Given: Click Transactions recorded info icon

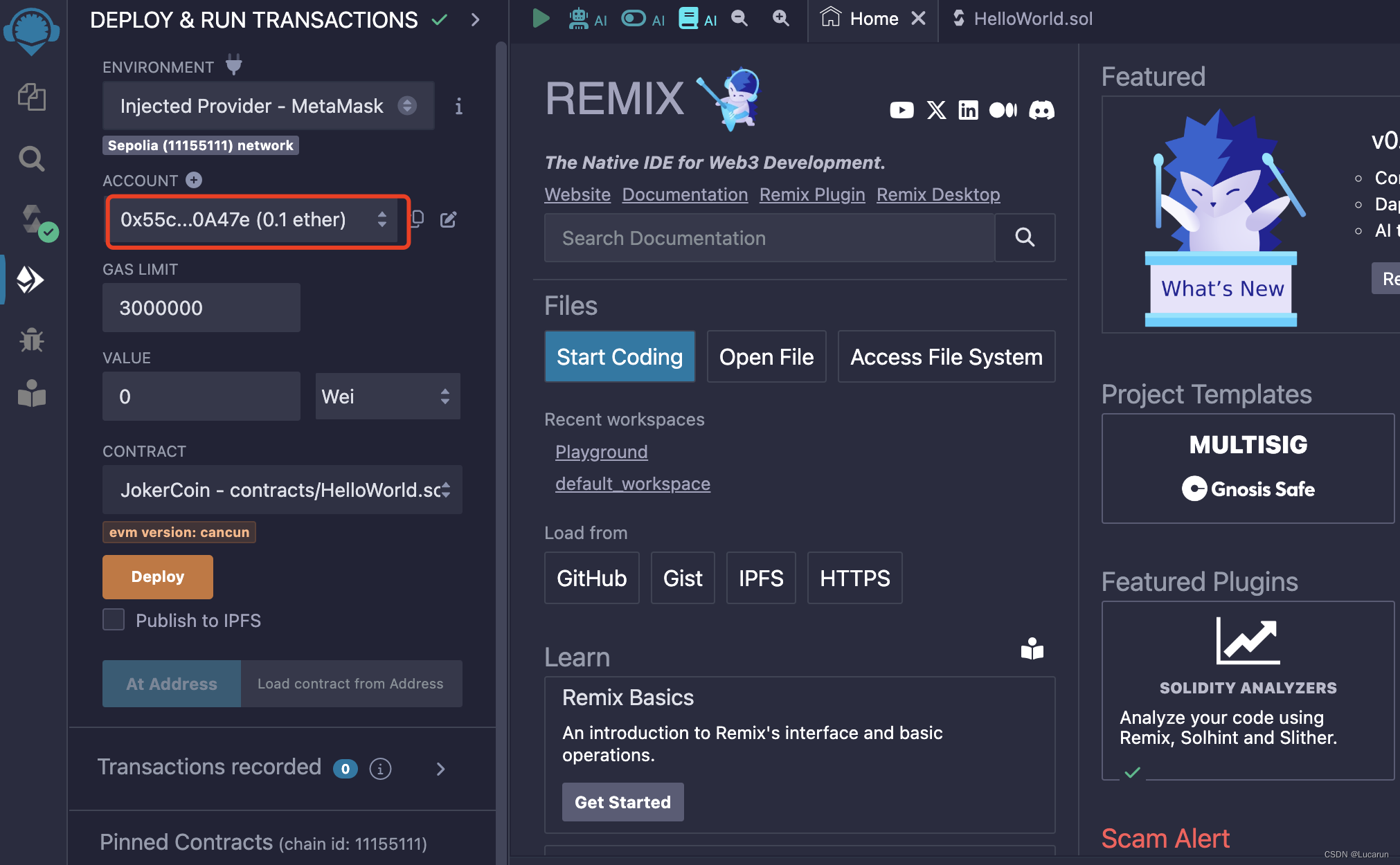Looking at the screenshot, I should pyautogui.click(x=380, y=768).
